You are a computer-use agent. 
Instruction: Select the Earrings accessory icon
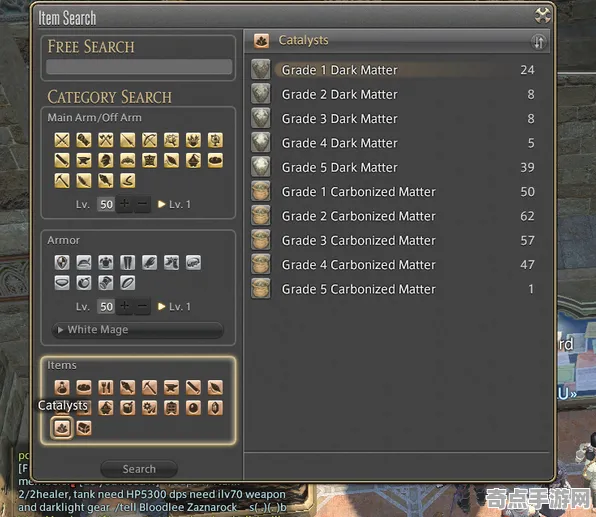84,282
